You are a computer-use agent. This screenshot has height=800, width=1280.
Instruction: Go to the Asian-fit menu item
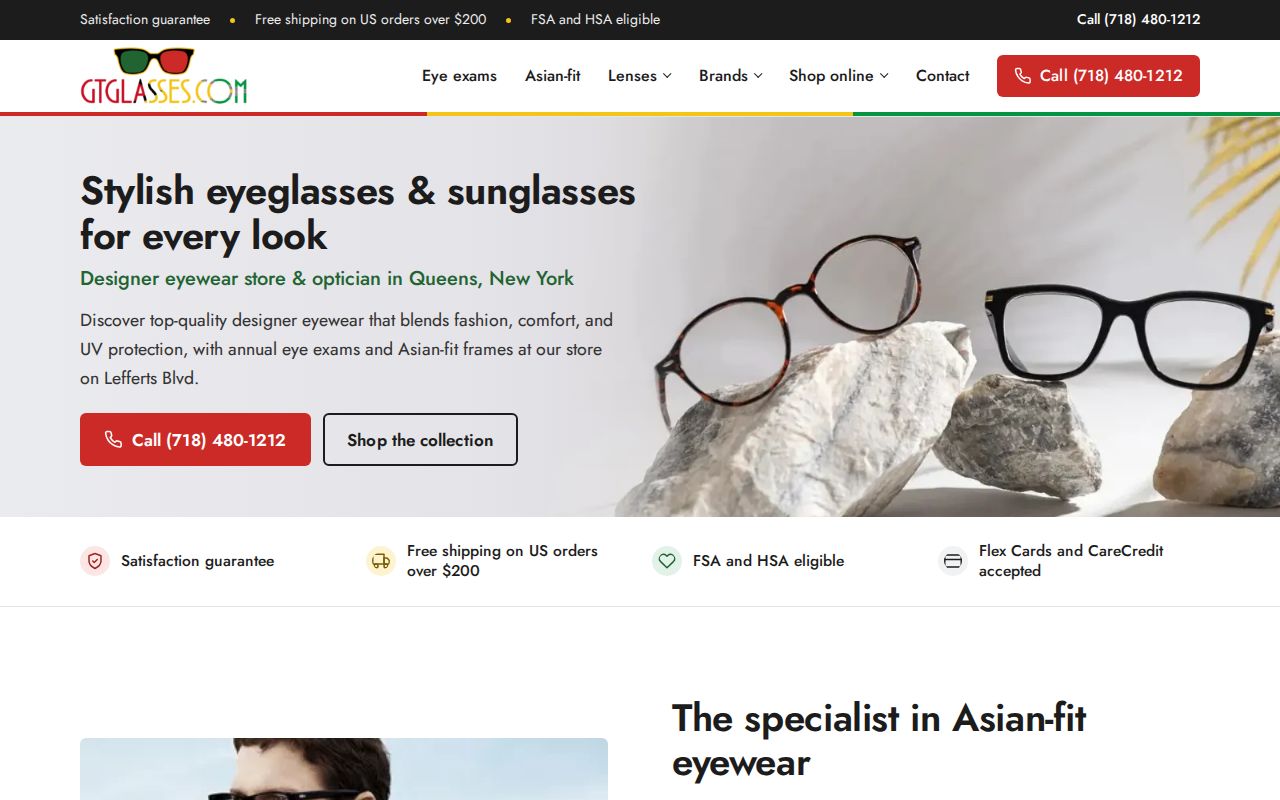pos(553,76)
